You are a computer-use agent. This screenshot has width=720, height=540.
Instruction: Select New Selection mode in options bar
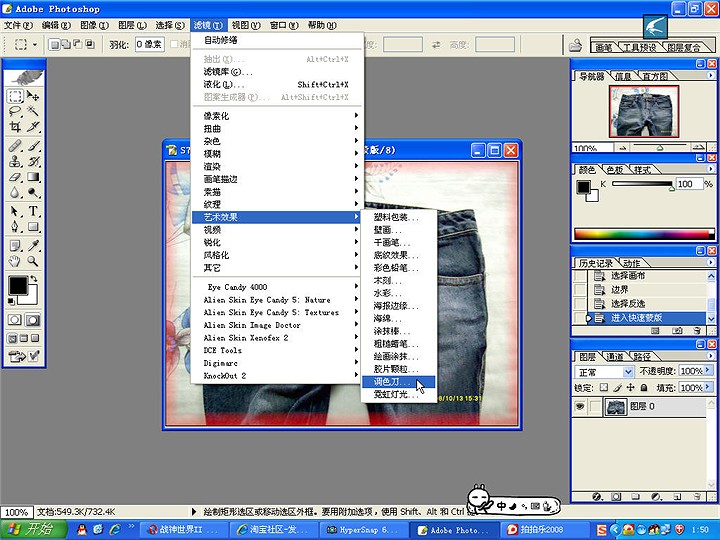[54, 45]
